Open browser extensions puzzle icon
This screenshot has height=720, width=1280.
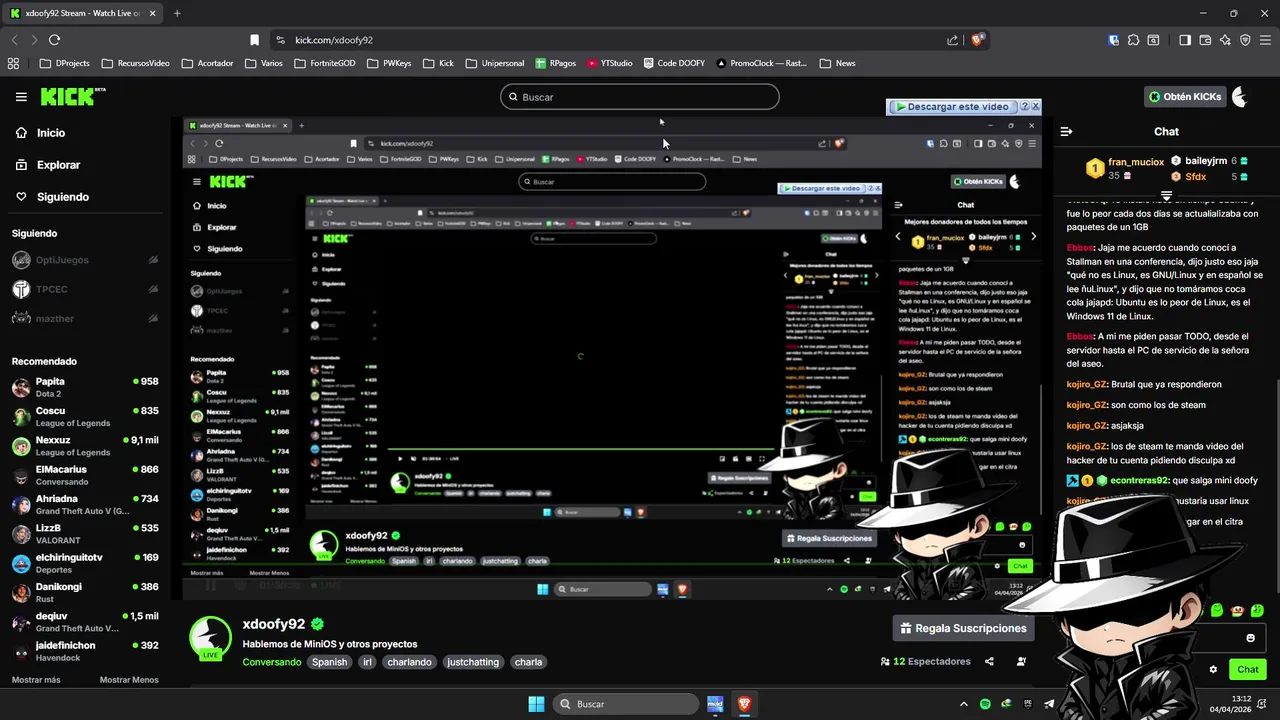(x=1133, y=40)
